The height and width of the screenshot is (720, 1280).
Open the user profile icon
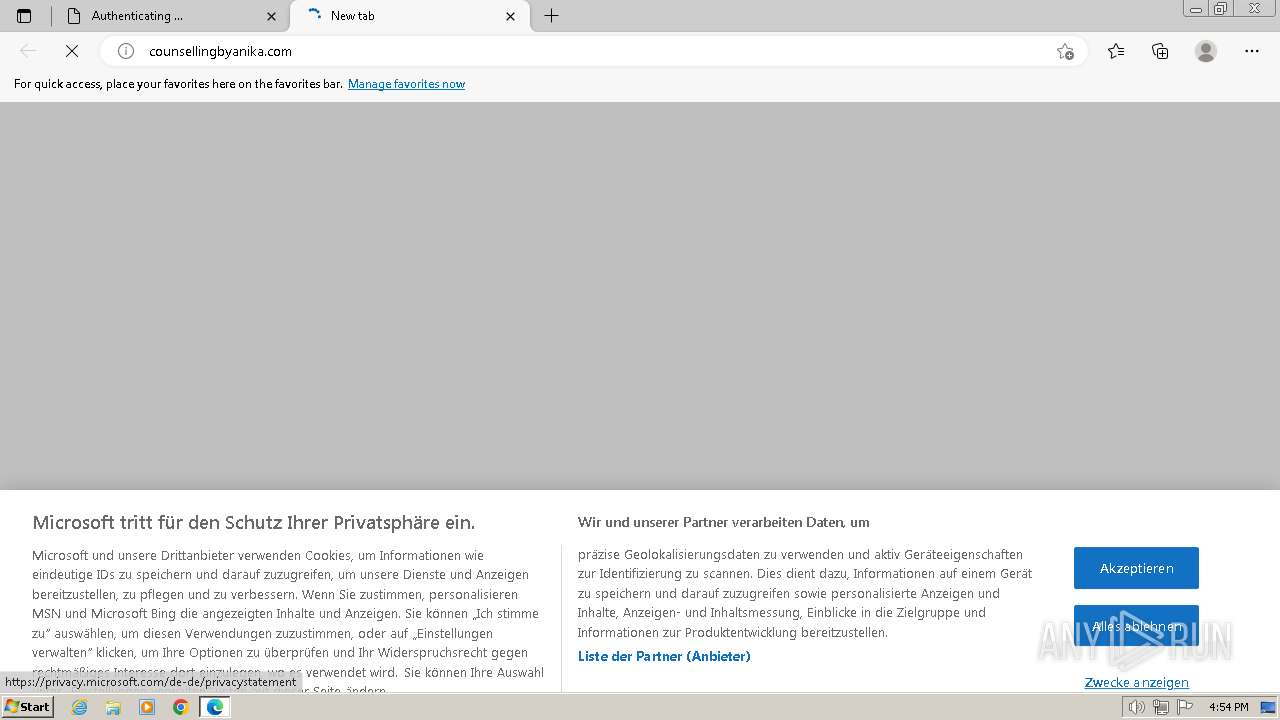(1206, 51)
